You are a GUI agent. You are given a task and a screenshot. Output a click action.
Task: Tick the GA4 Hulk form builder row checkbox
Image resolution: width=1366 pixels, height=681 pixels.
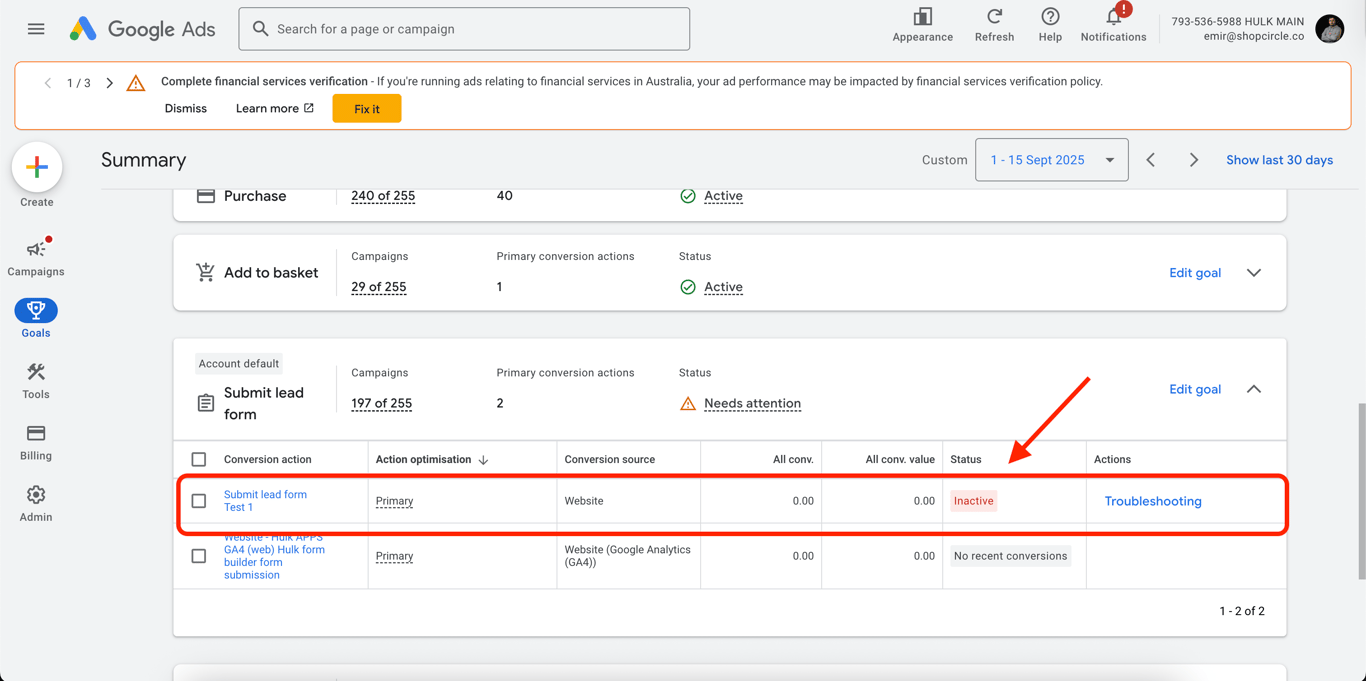[199, 556]
